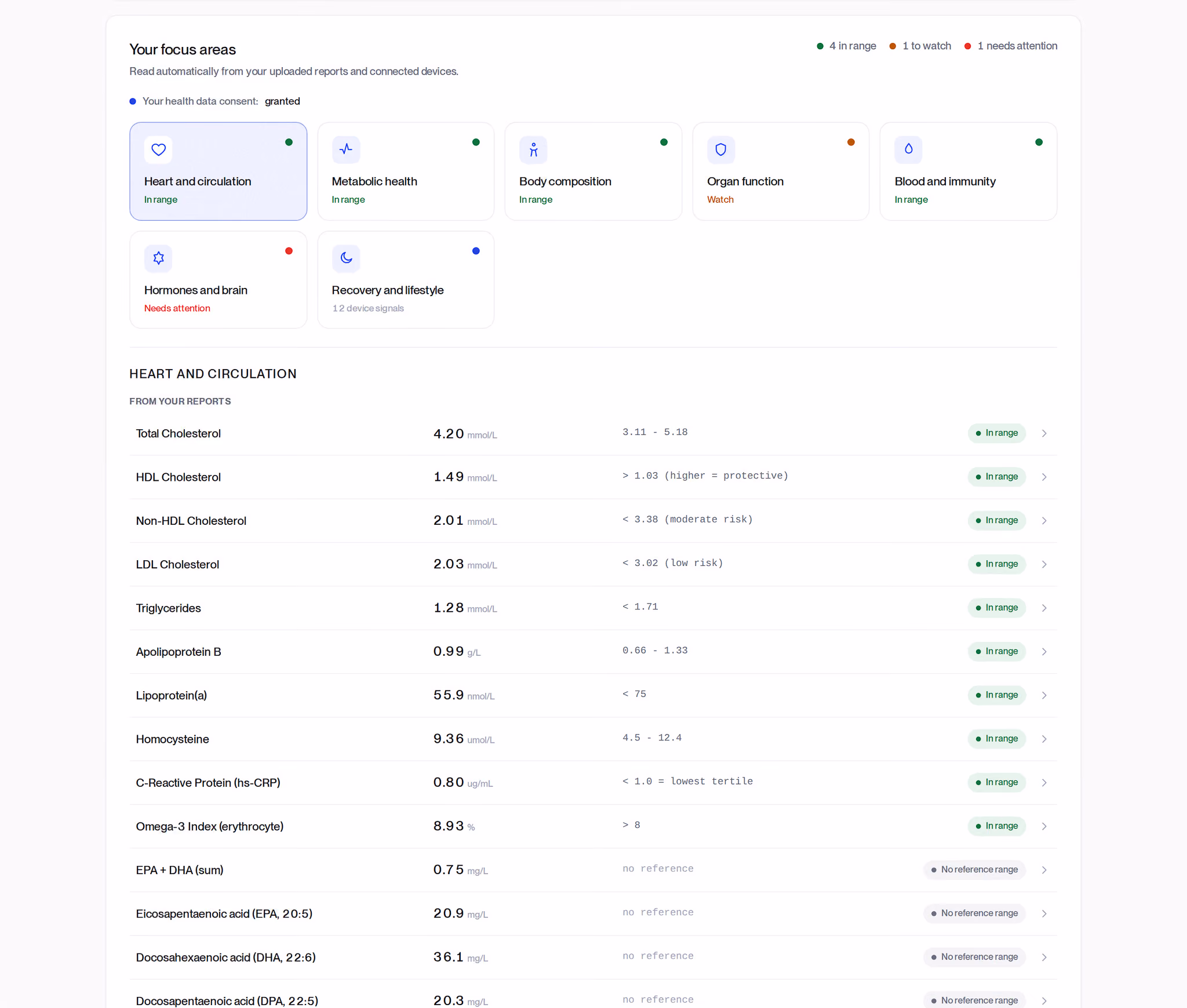Click the In range badge for Total Cholesterol
This screenshot has width=1187, height=1008.
(x=996, y=433)
